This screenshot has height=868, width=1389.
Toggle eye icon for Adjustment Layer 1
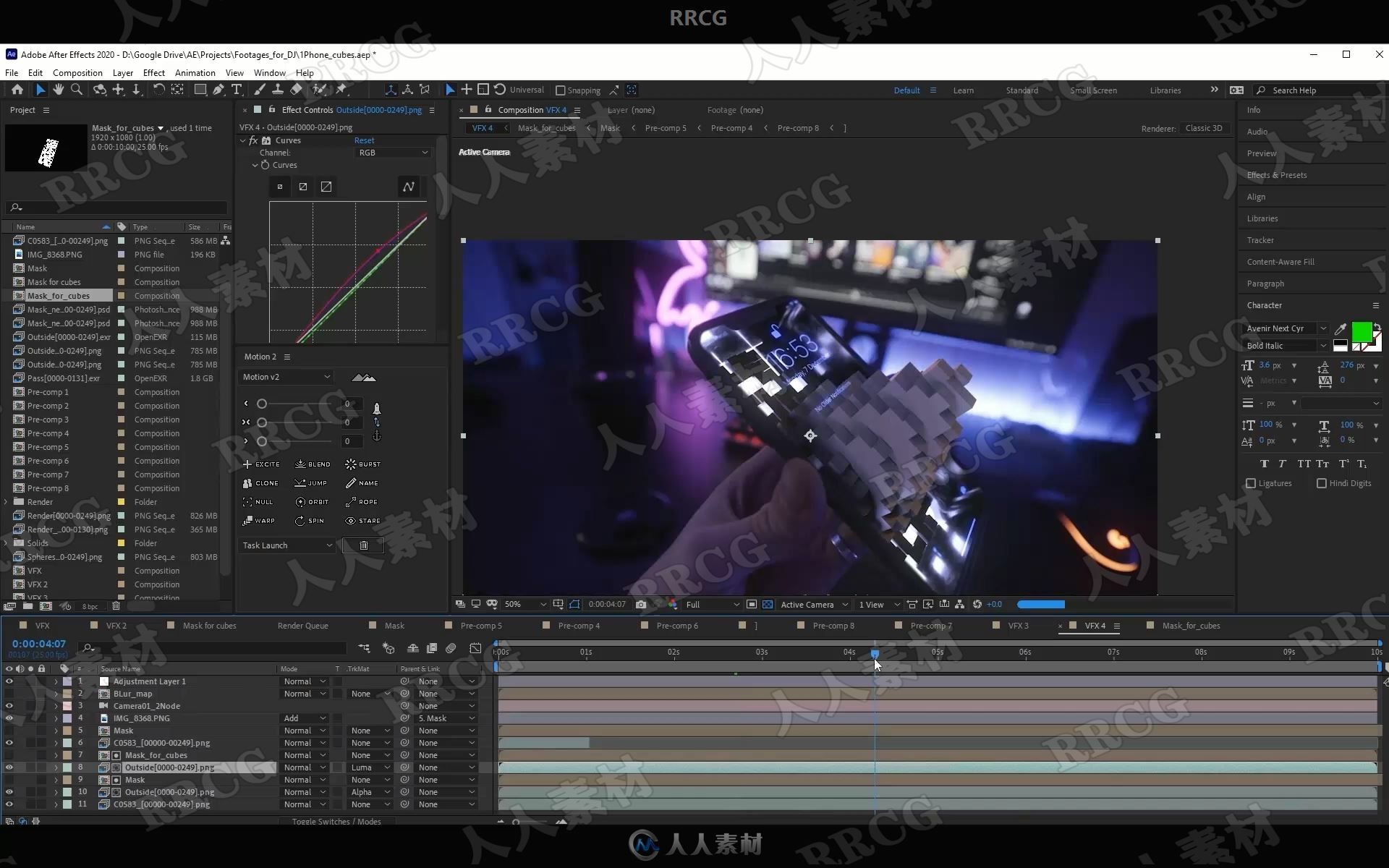coord(9,681)
